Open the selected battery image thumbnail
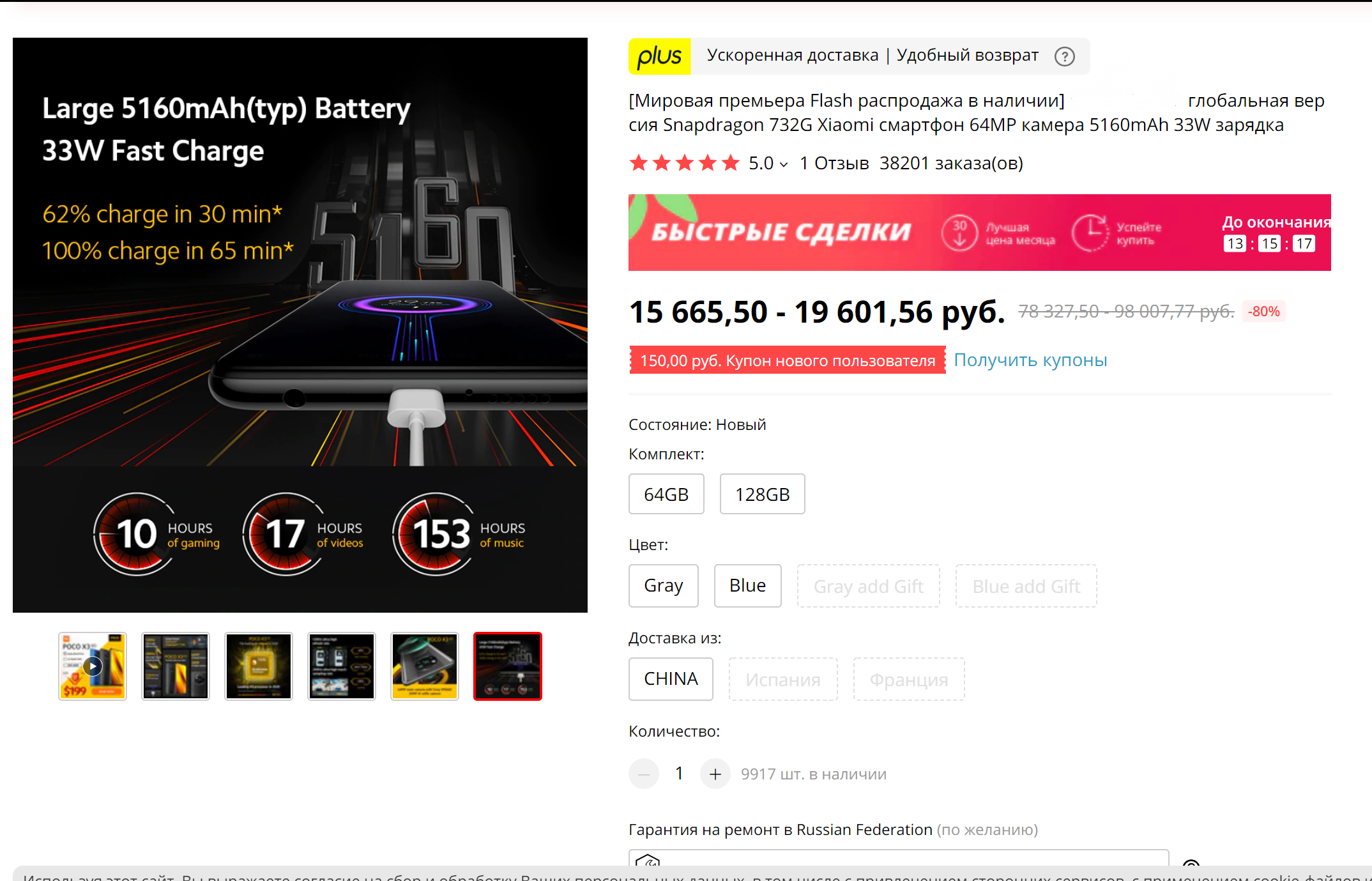The height and width of the screenshot is (881, 1372). [x=508, y=666]
